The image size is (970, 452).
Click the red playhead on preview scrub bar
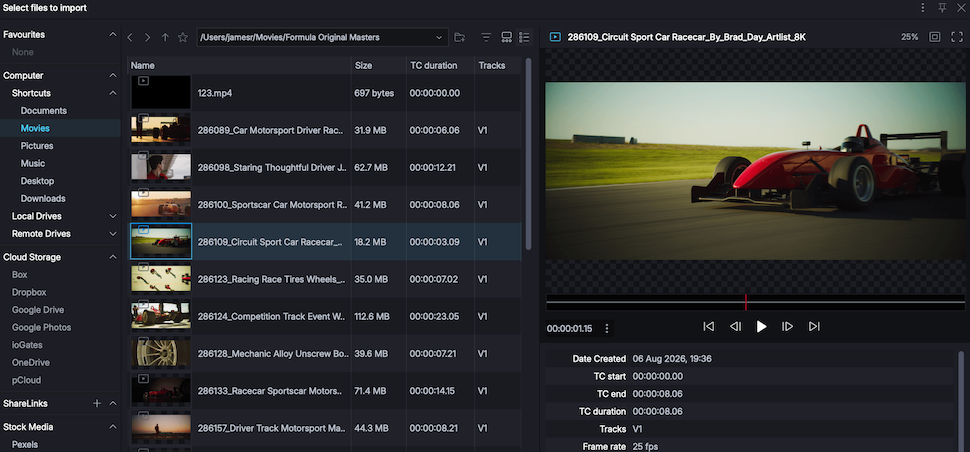pyautogui.click(x=745, y=302)
